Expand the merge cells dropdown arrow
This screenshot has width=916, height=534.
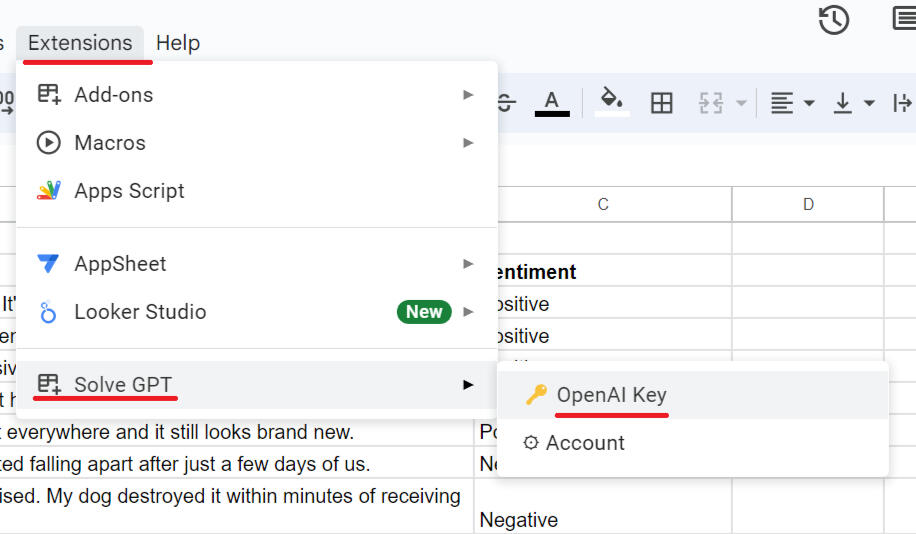click(741, 103)
